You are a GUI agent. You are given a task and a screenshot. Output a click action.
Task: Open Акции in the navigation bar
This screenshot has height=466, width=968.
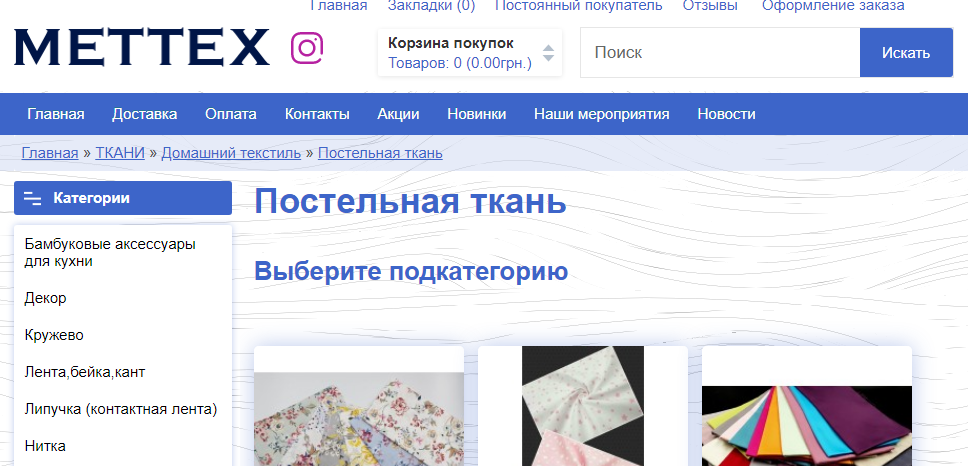tap(398, 114)
